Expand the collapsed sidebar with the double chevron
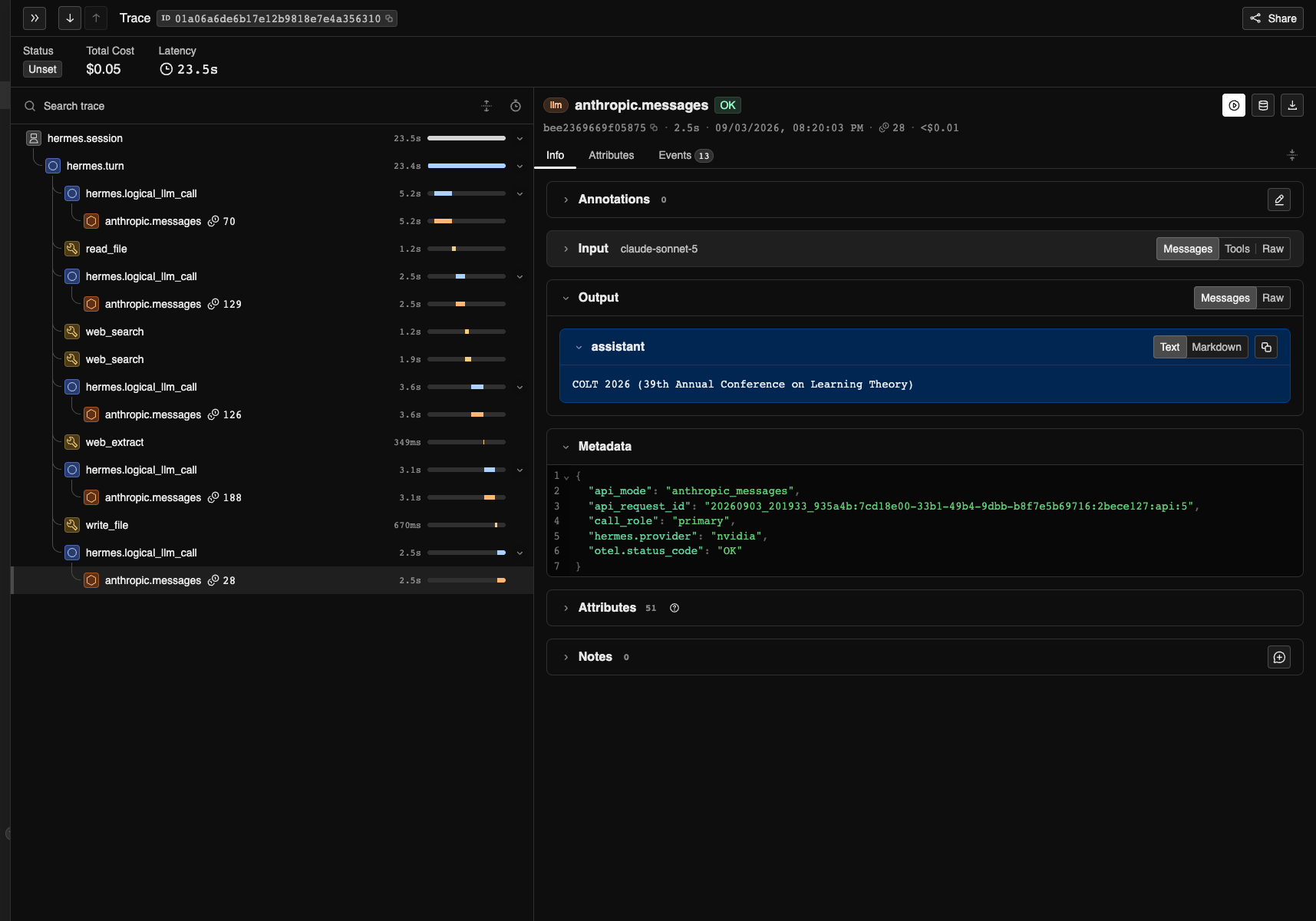The image size is (1316, 921). 35,18
